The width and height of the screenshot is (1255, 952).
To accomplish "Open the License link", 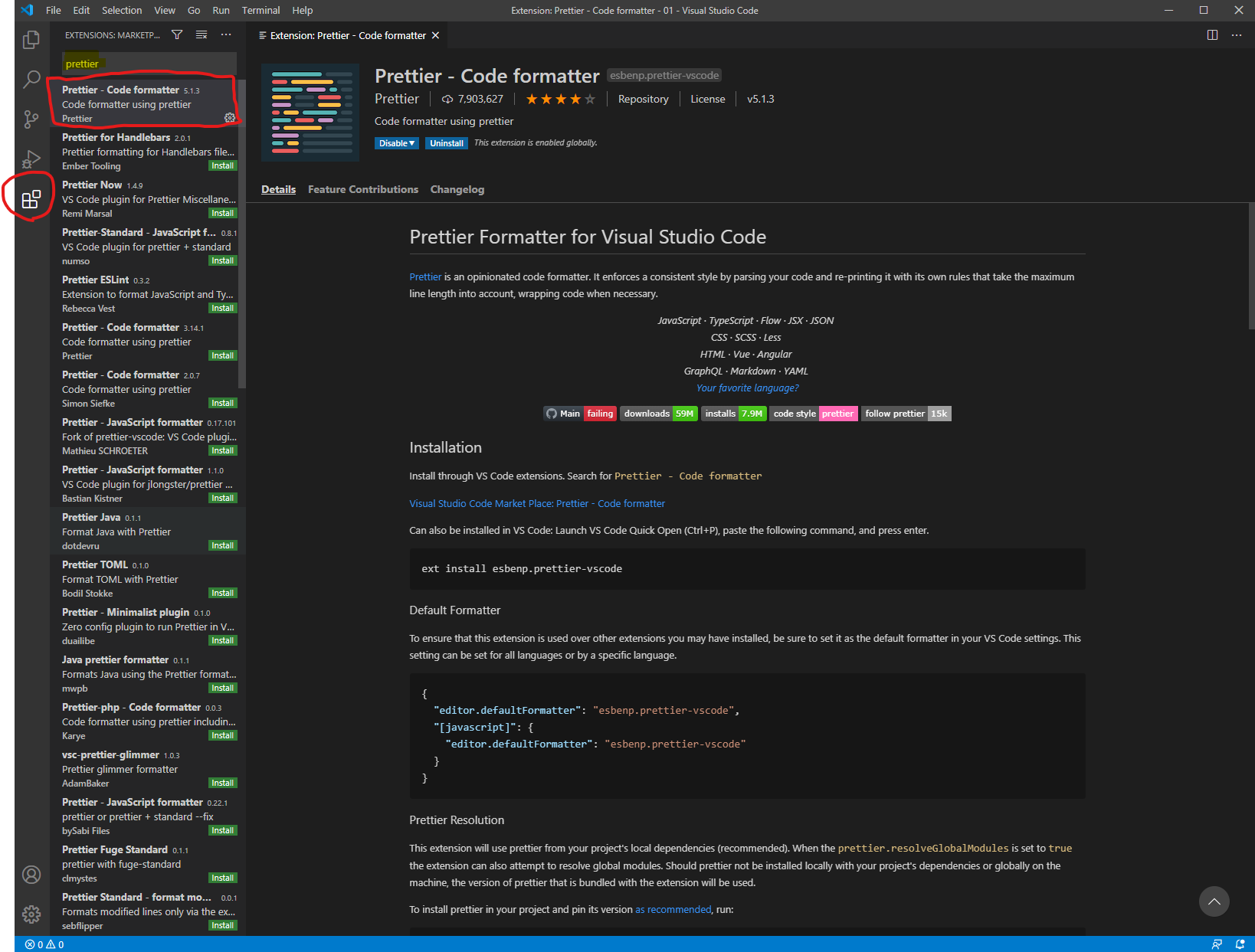I will coord(708,100).
